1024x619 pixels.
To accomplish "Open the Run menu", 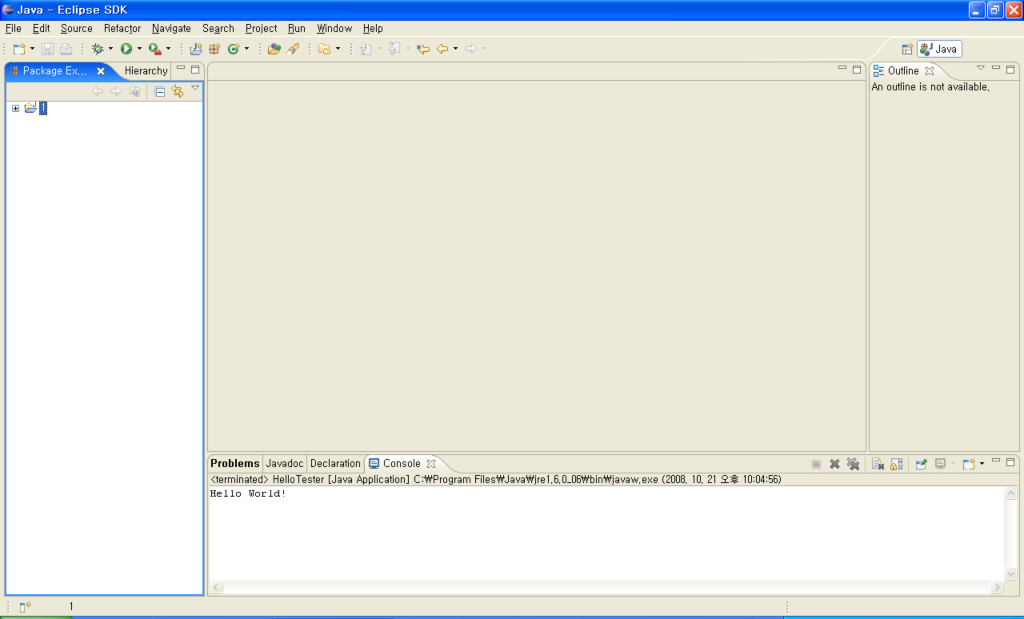I will click(296, 29).
